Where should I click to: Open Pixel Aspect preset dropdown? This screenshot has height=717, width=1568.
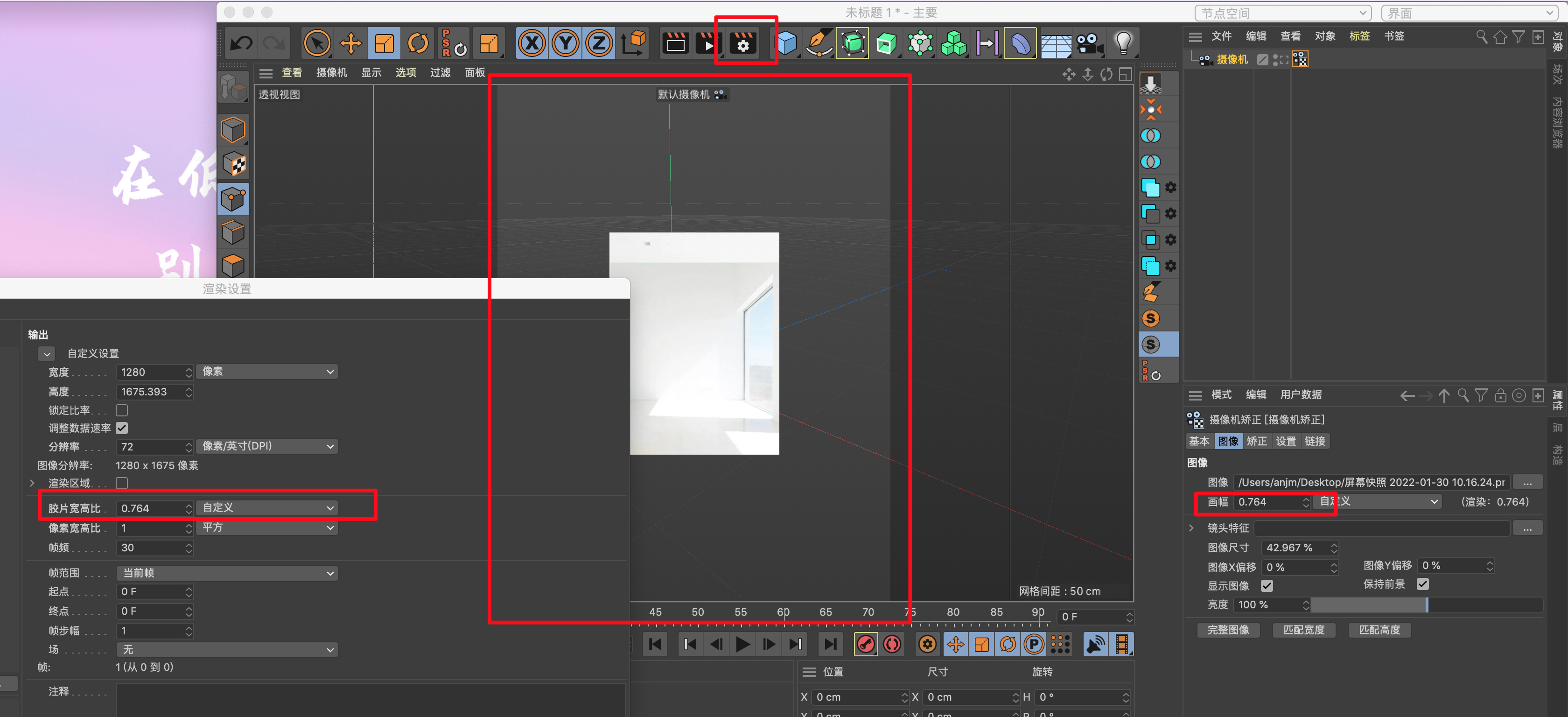[x=266, y=527]
